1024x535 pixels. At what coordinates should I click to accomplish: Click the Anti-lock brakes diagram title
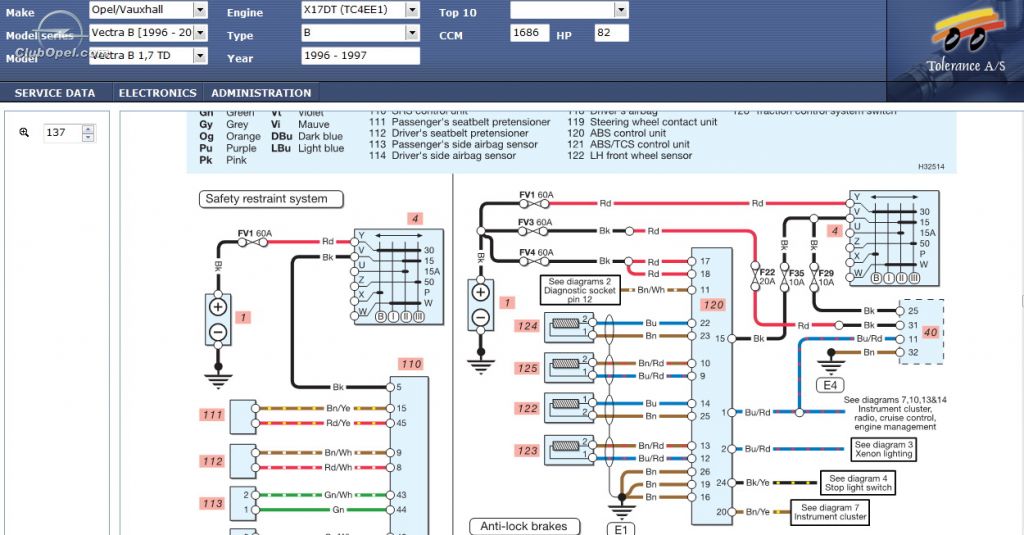pos(524,526)
